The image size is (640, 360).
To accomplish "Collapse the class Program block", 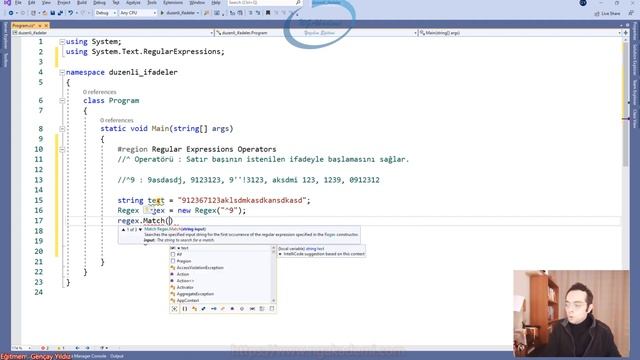I will coord(62,100).
